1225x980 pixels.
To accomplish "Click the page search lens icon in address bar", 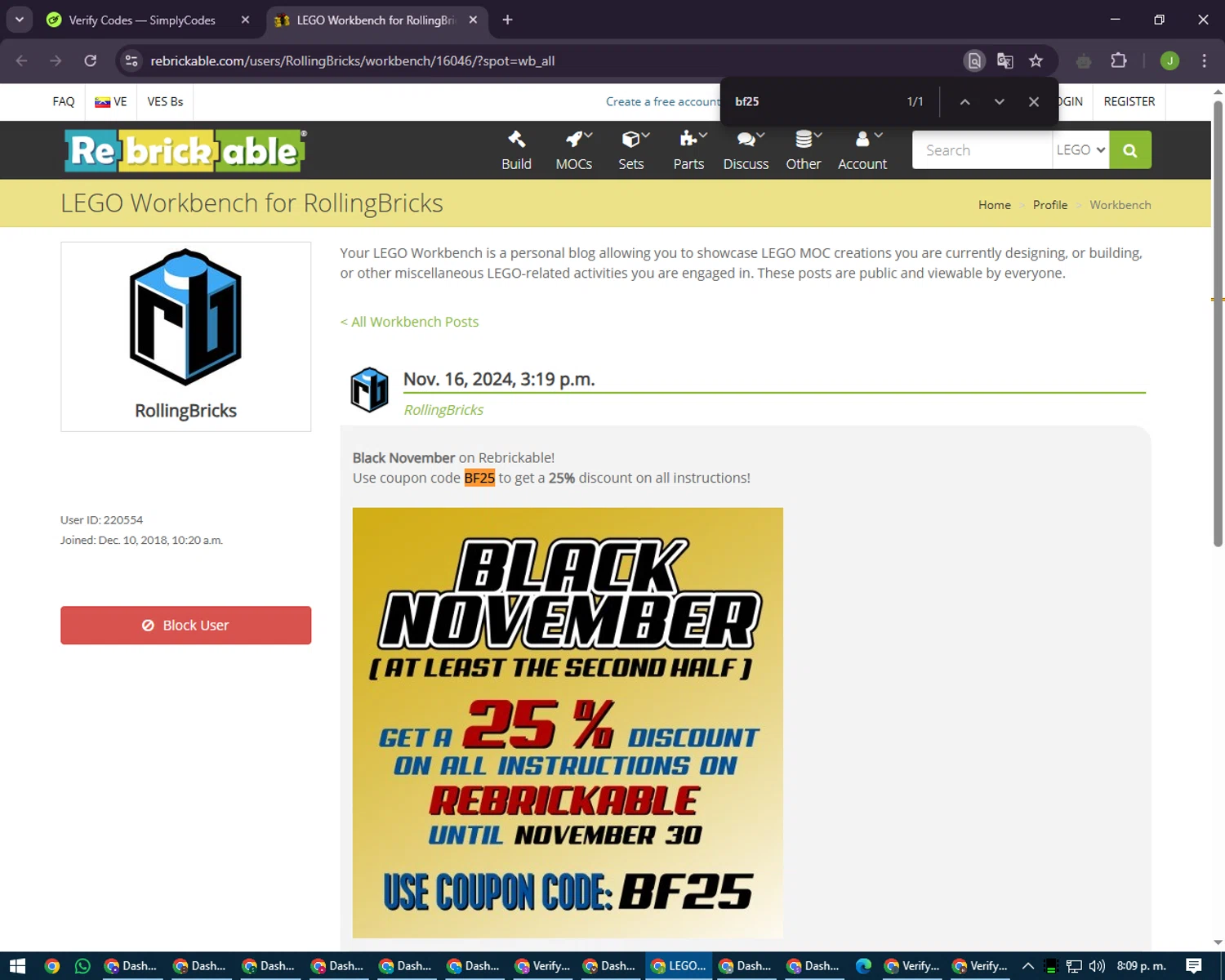I will pos(974,60).
